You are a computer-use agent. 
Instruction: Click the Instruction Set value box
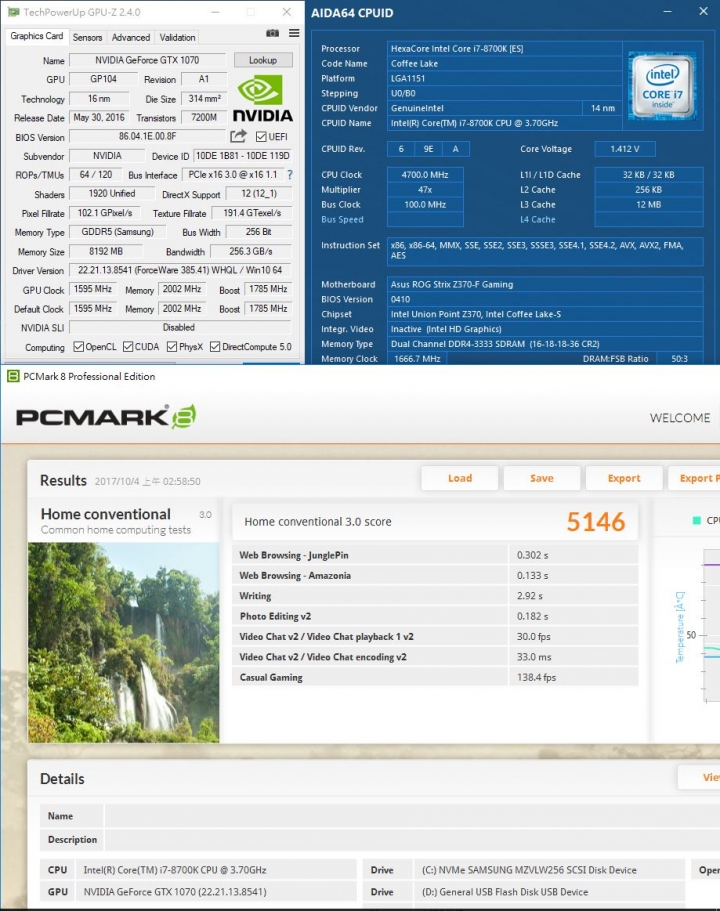[x=545, y=250]
